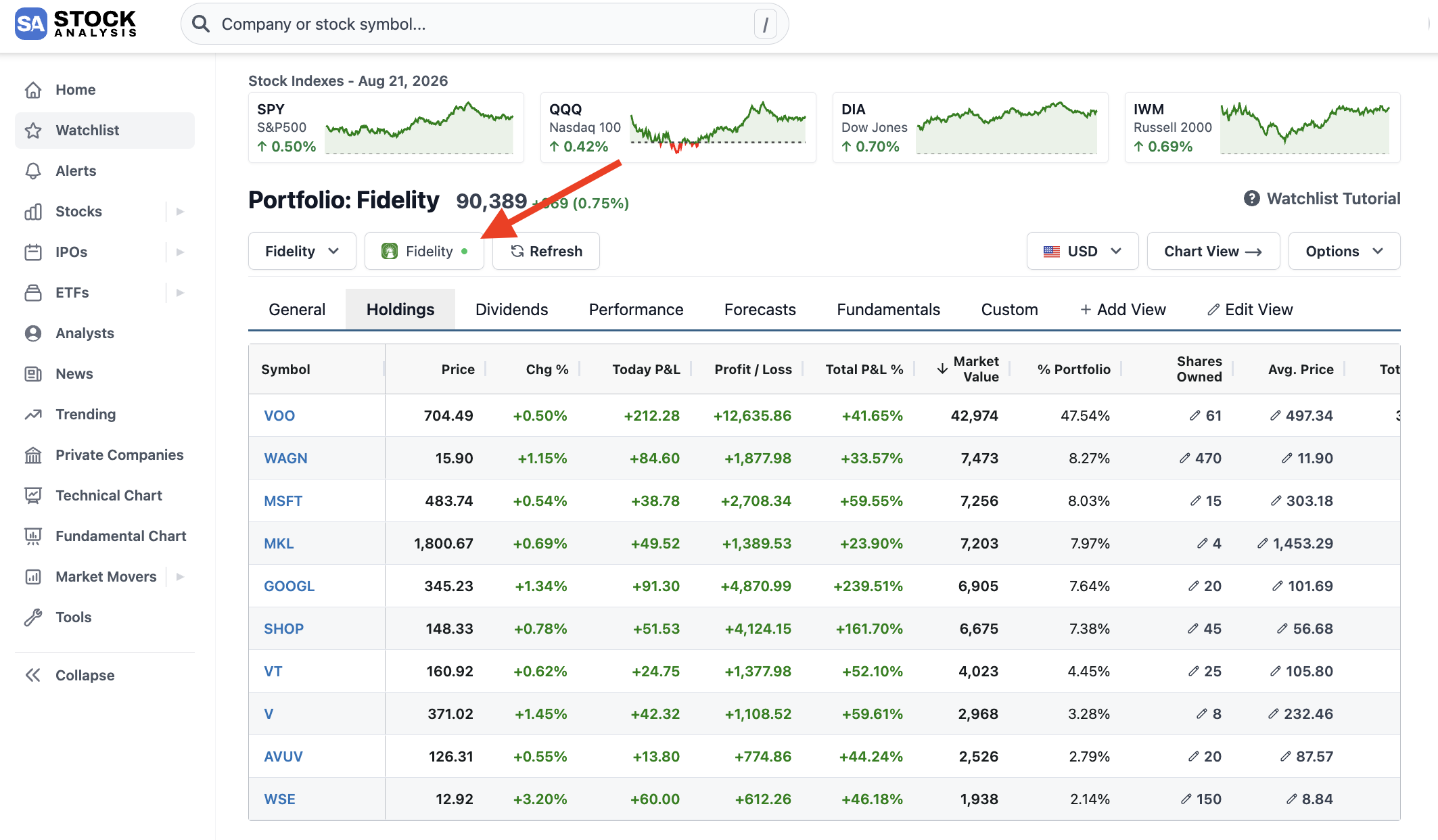Click the IPOs calendar icon

click(x=33, y=252)
